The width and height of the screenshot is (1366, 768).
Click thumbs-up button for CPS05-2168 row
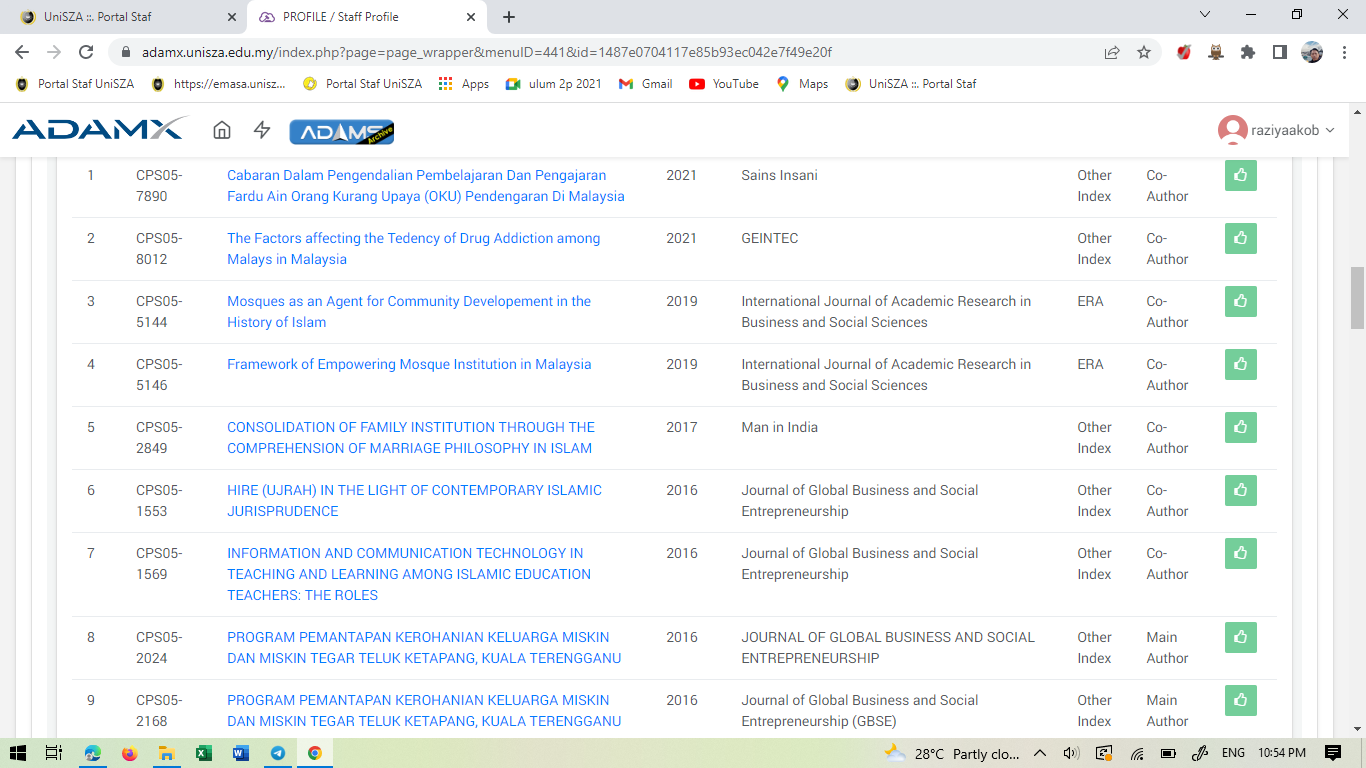[x=1241, y=700]
